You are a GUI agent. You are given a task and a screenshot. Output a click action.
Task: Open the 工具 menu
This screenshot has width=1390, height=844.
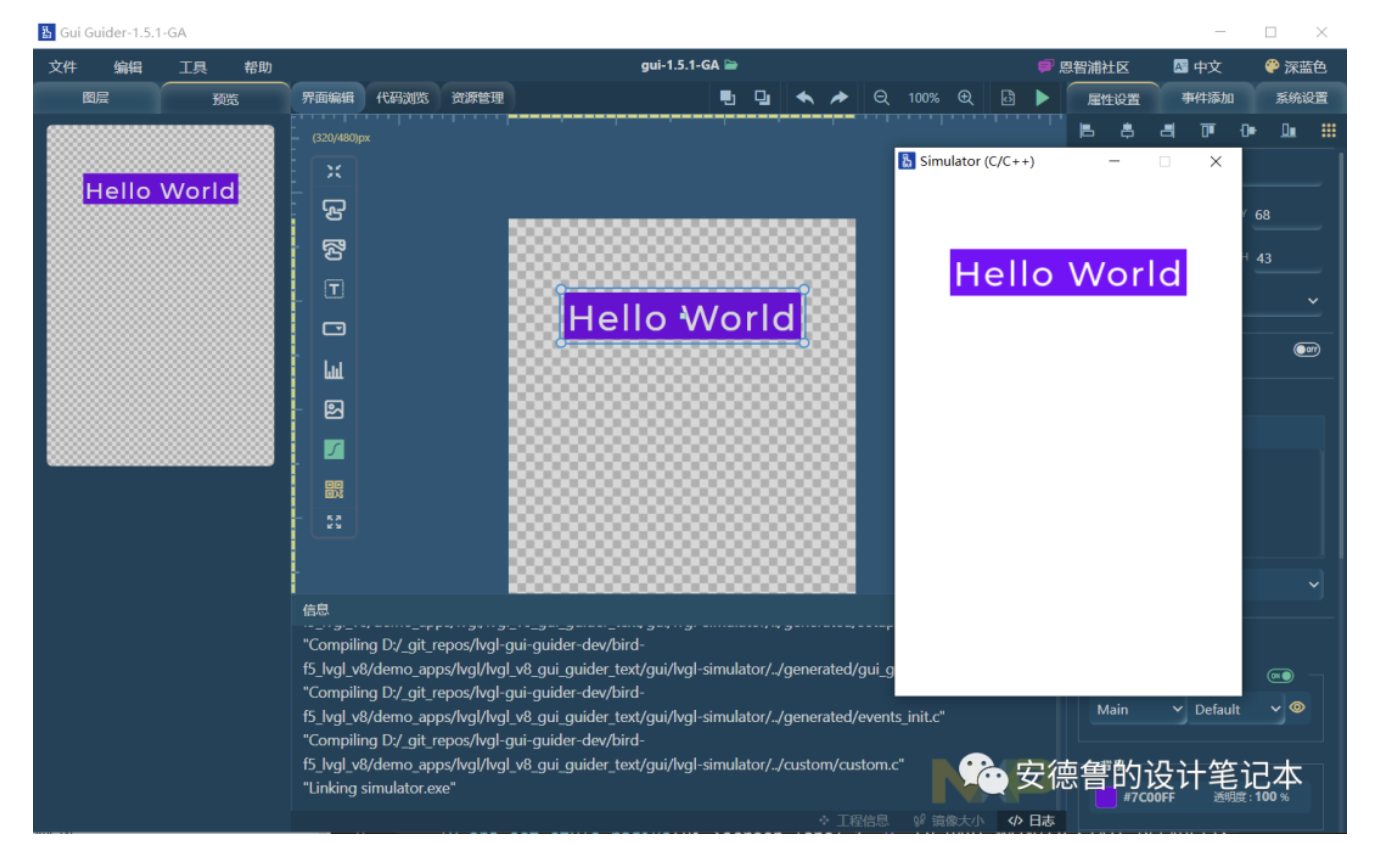[193, 67]
